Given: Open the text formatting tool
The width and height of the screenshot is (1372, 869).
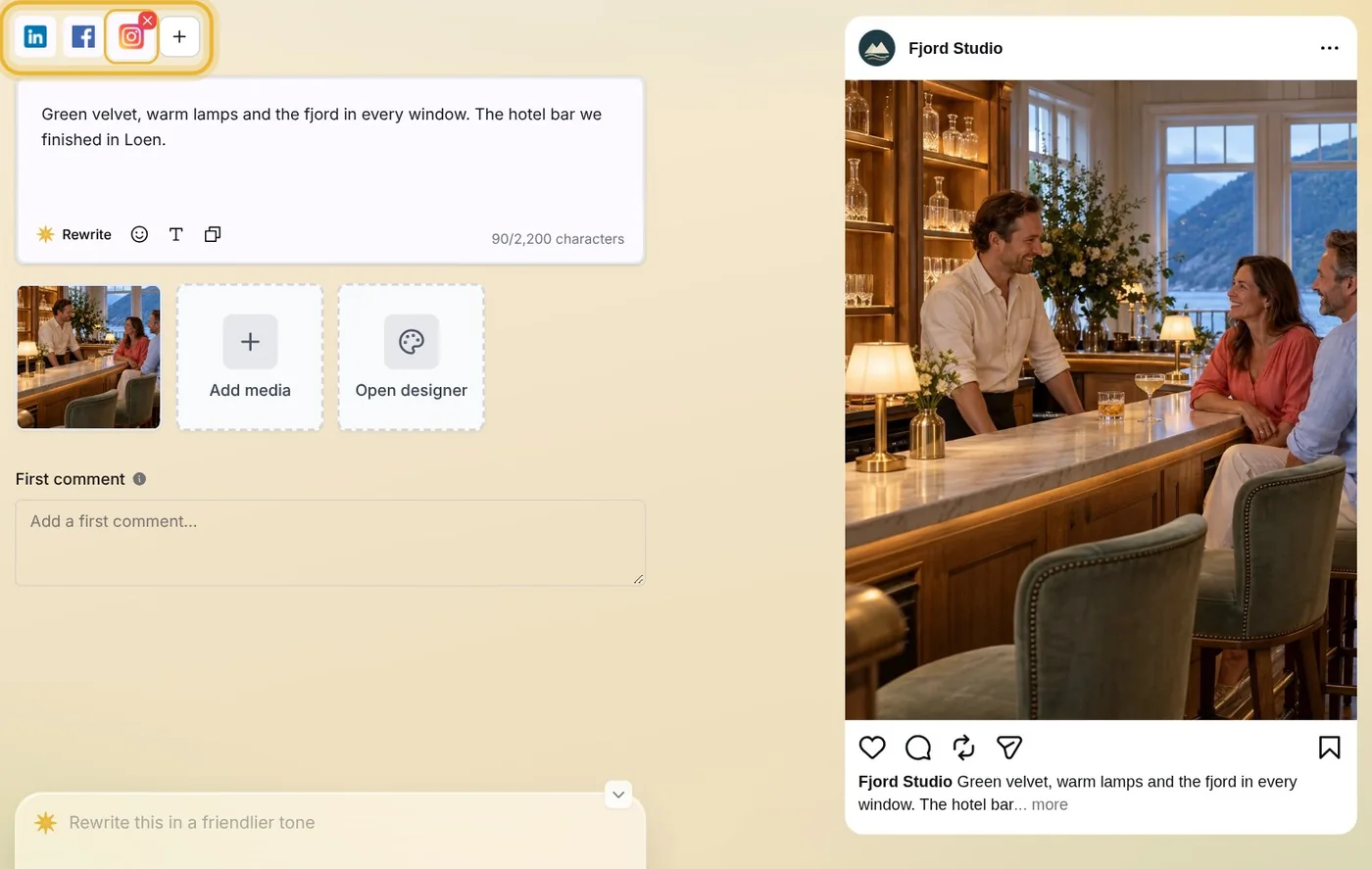Looking at the screenshot, I should tap(176, 234).
